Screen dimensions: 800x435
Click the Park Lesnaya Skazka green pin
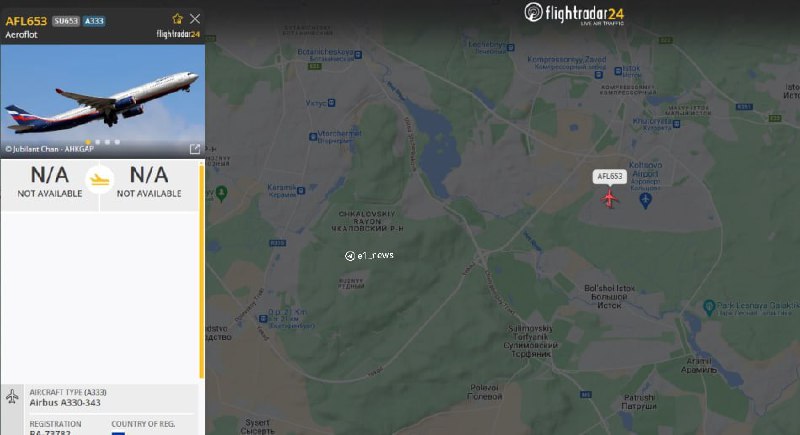point(709,308)
